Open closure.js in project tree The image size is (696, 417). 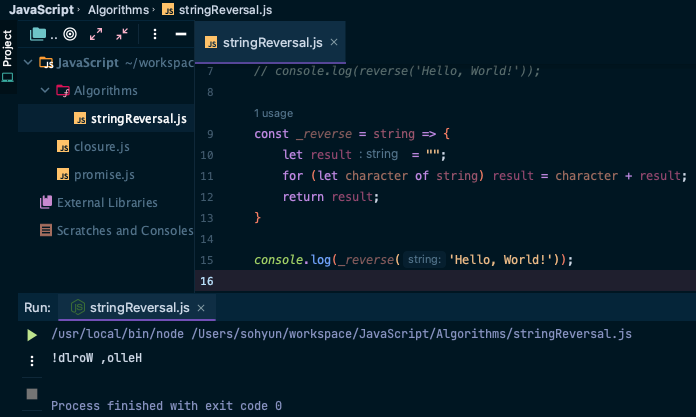(x=107, y=147)
